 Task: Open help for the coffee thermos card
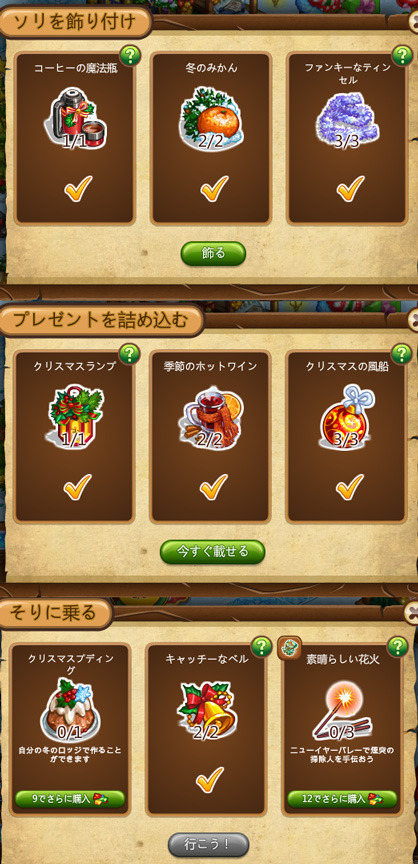pos(130,55)
